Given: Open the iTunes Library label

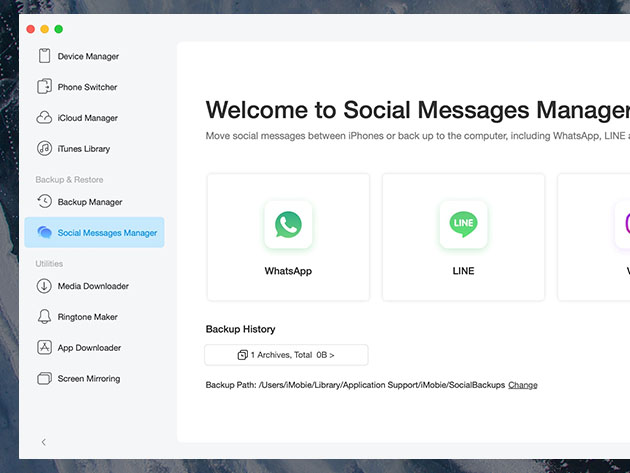Looking at the screenshot, I should tap(84, 149).
